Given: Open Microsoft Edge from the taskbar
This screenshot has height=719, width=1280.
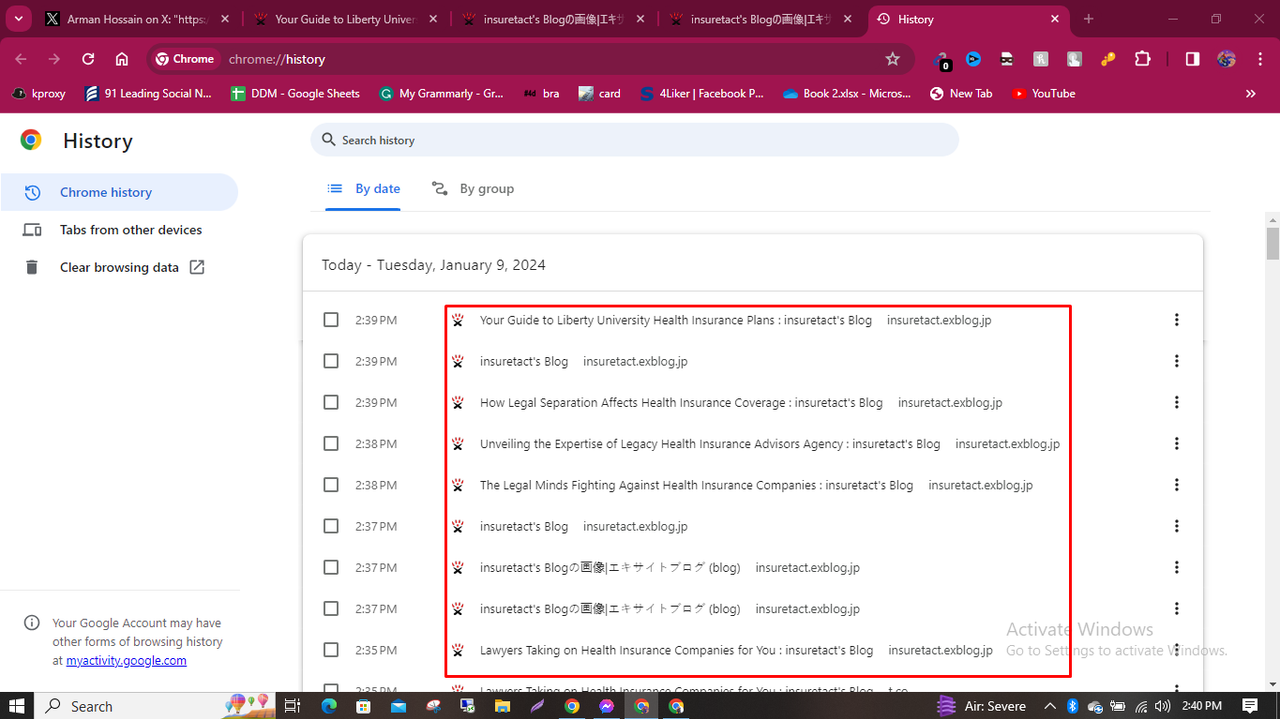Looking at the screenshot, I should [x=329, y=706].
